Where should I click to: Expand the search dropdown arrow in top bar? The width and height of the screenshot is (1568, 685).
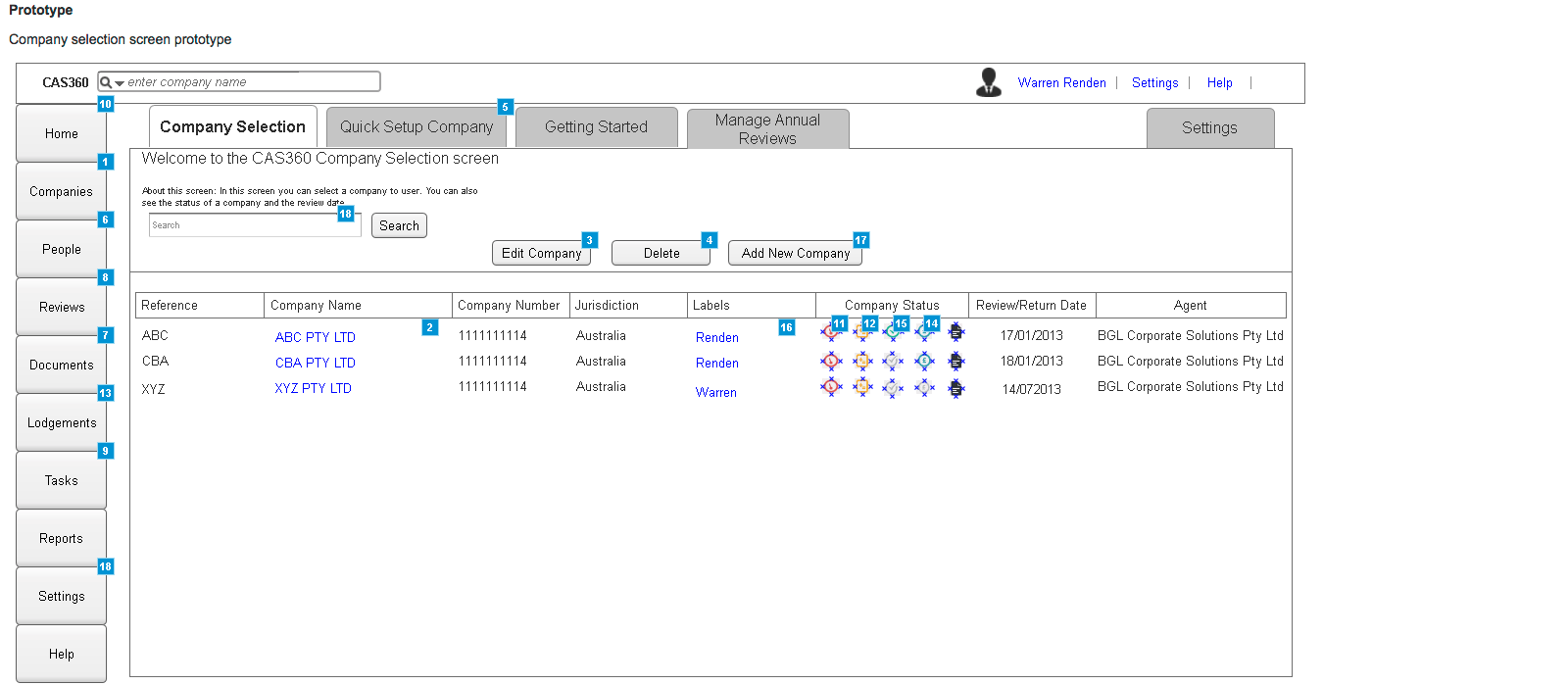120,83
